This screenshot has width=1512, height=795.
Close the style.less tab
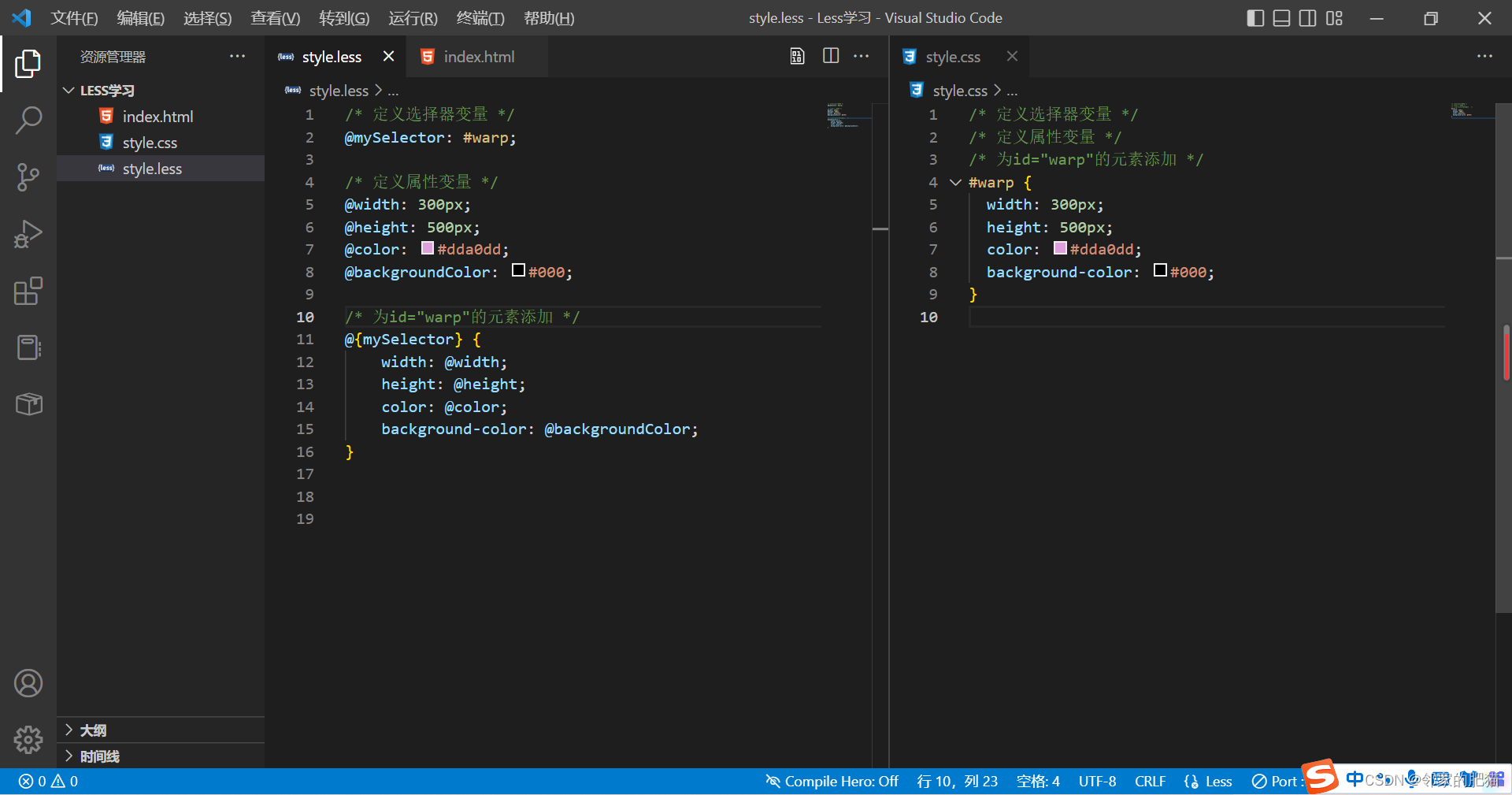point(388,56)
